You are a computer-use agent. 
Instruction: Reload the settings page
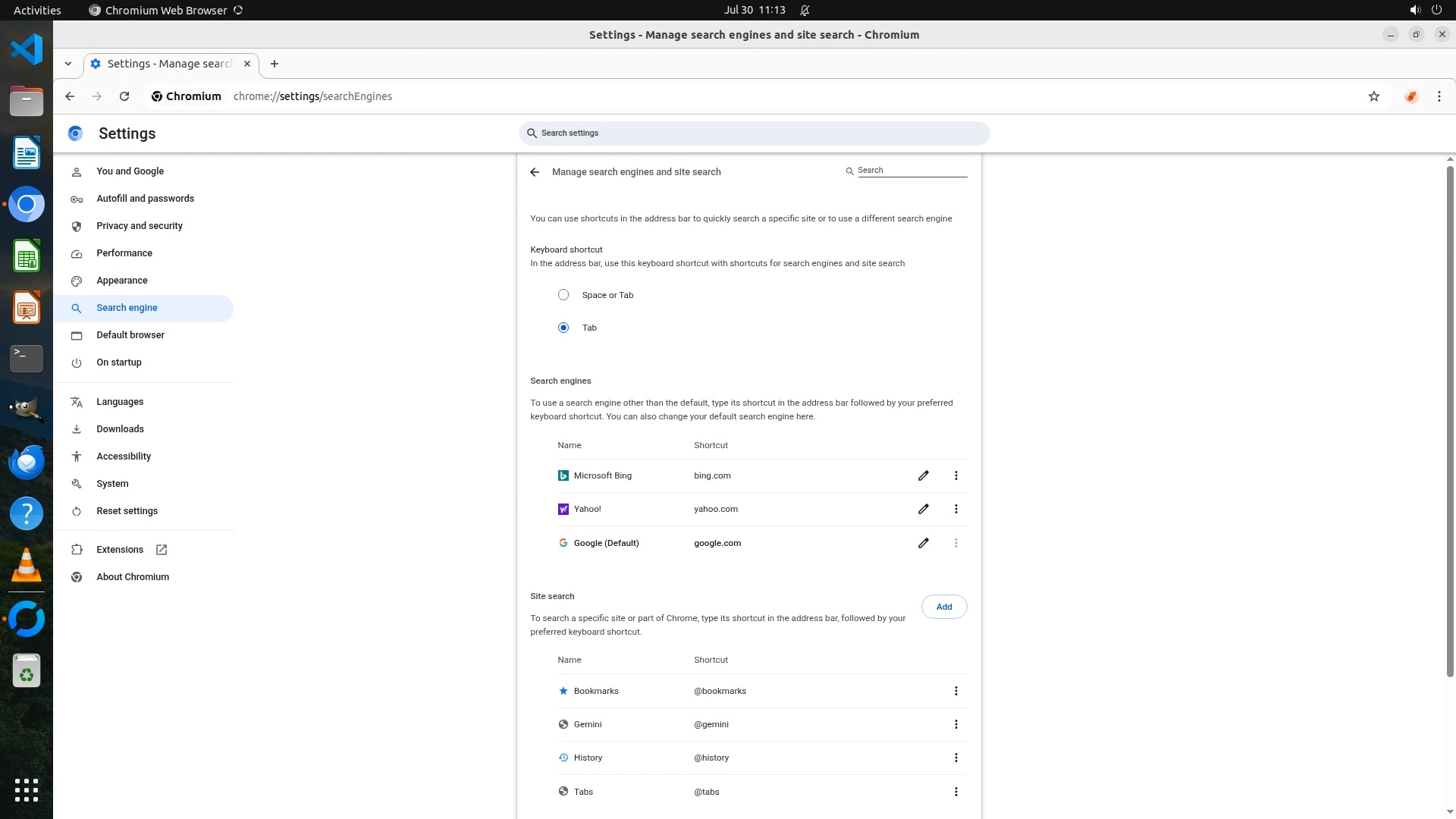(x=124, y=96)
